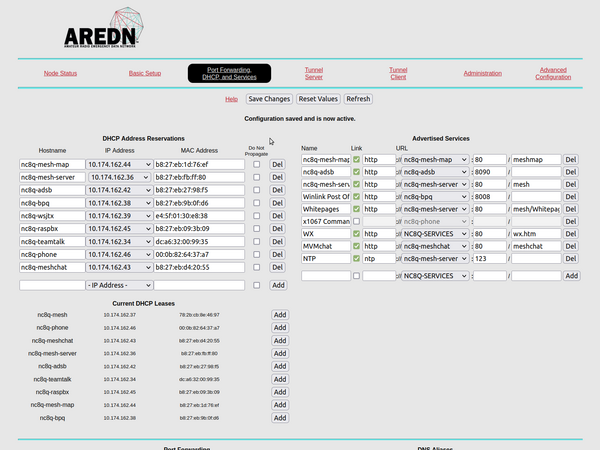Open the '- IP Address -' dropdown
The width and height of the screenshot is (600, 450).
(119, 285)
